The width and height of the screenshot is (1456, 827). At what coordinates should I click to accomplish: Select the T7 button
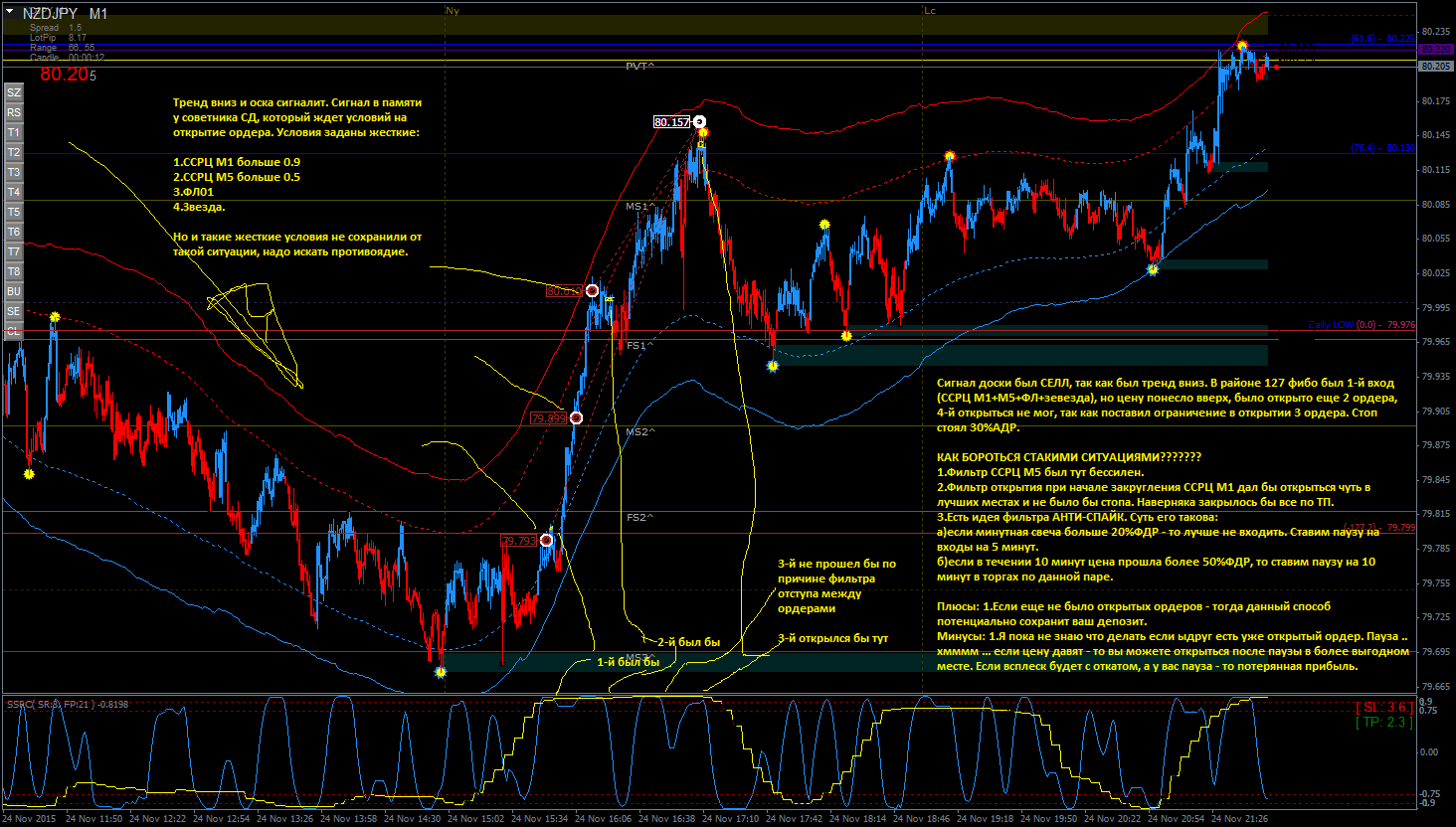point(14,251)
